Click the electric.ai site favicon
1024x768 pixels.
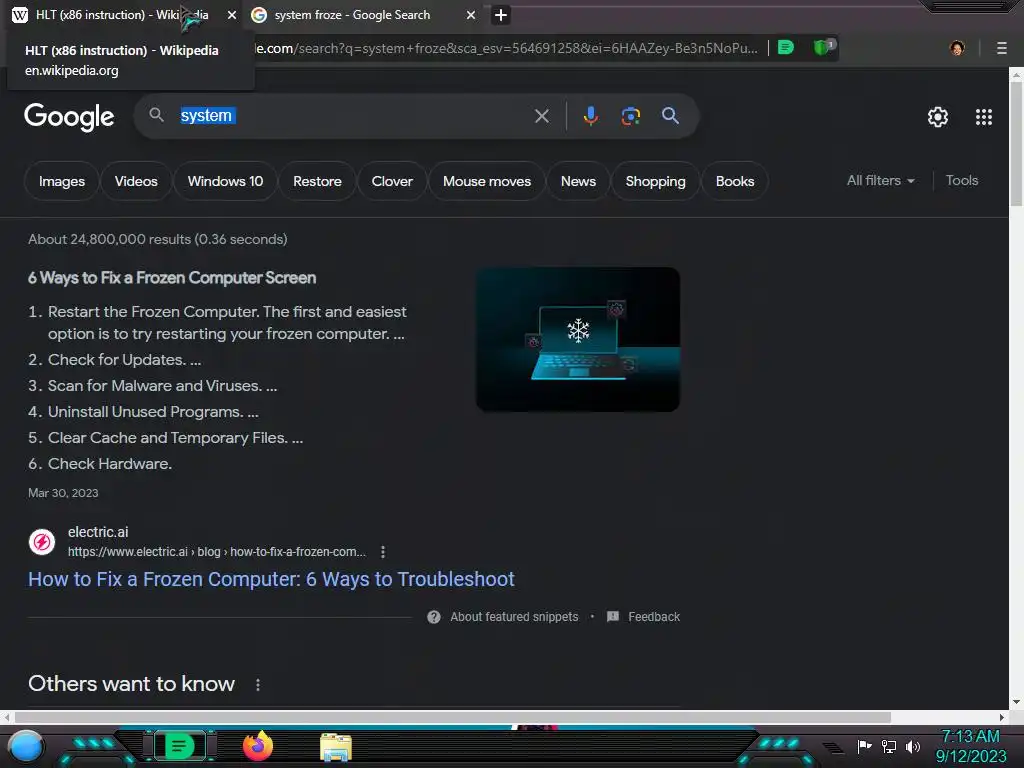point(42,541)
